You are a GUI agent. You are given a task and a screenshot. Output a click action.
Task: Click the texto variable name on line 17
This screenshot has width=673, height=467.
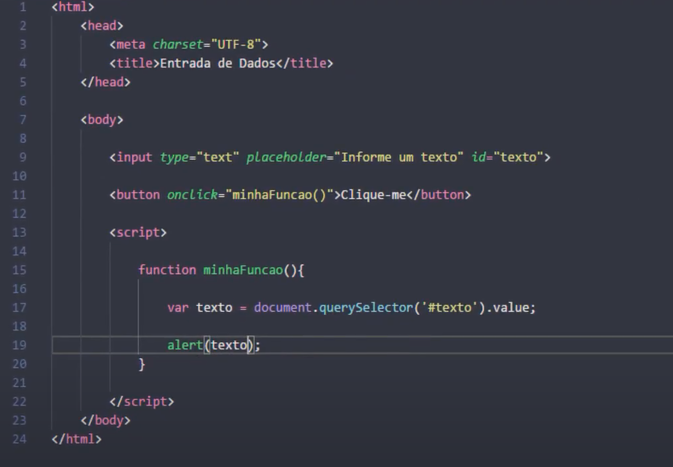pyautogui.click(x=214, y=308)
